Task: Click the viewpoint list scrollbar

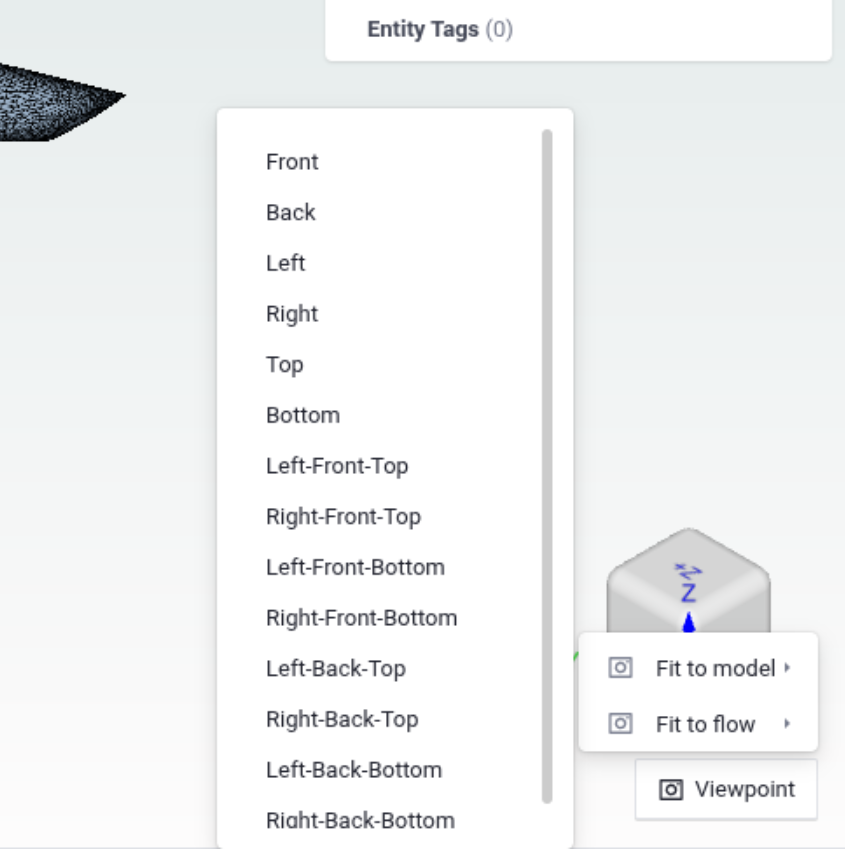Action: [547, 466]
